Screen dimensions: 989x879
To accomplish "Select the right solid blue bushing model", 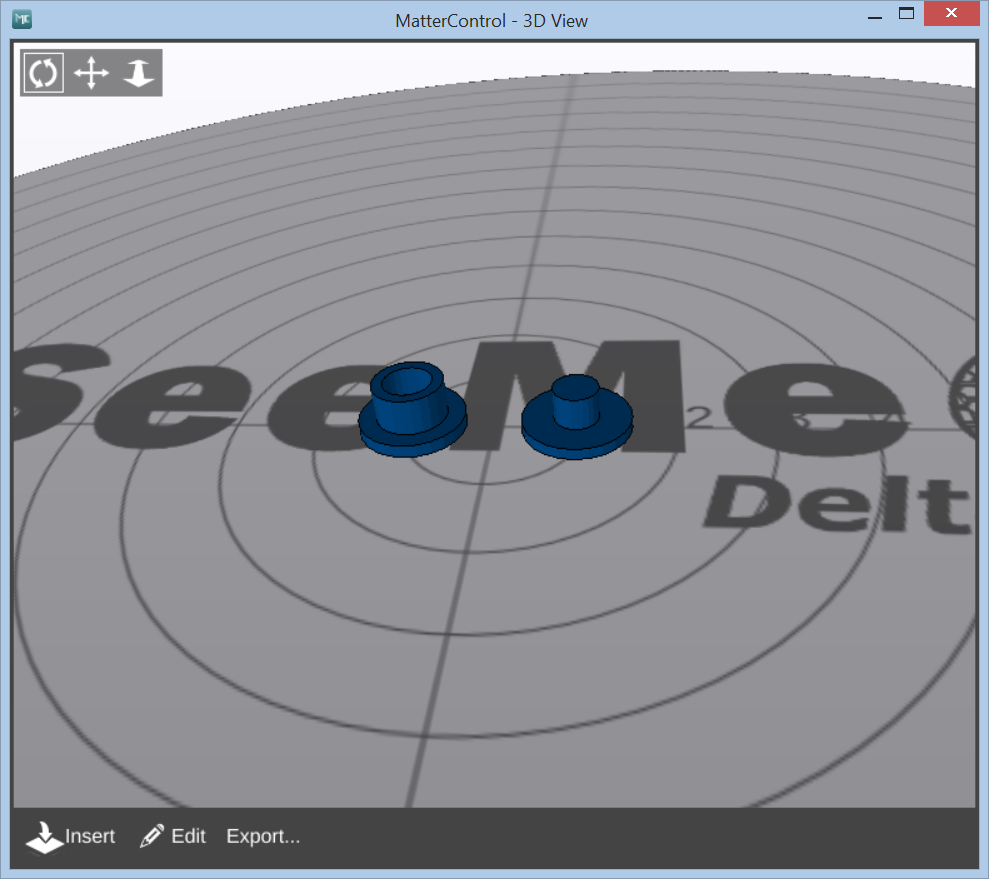I will 576,417.
